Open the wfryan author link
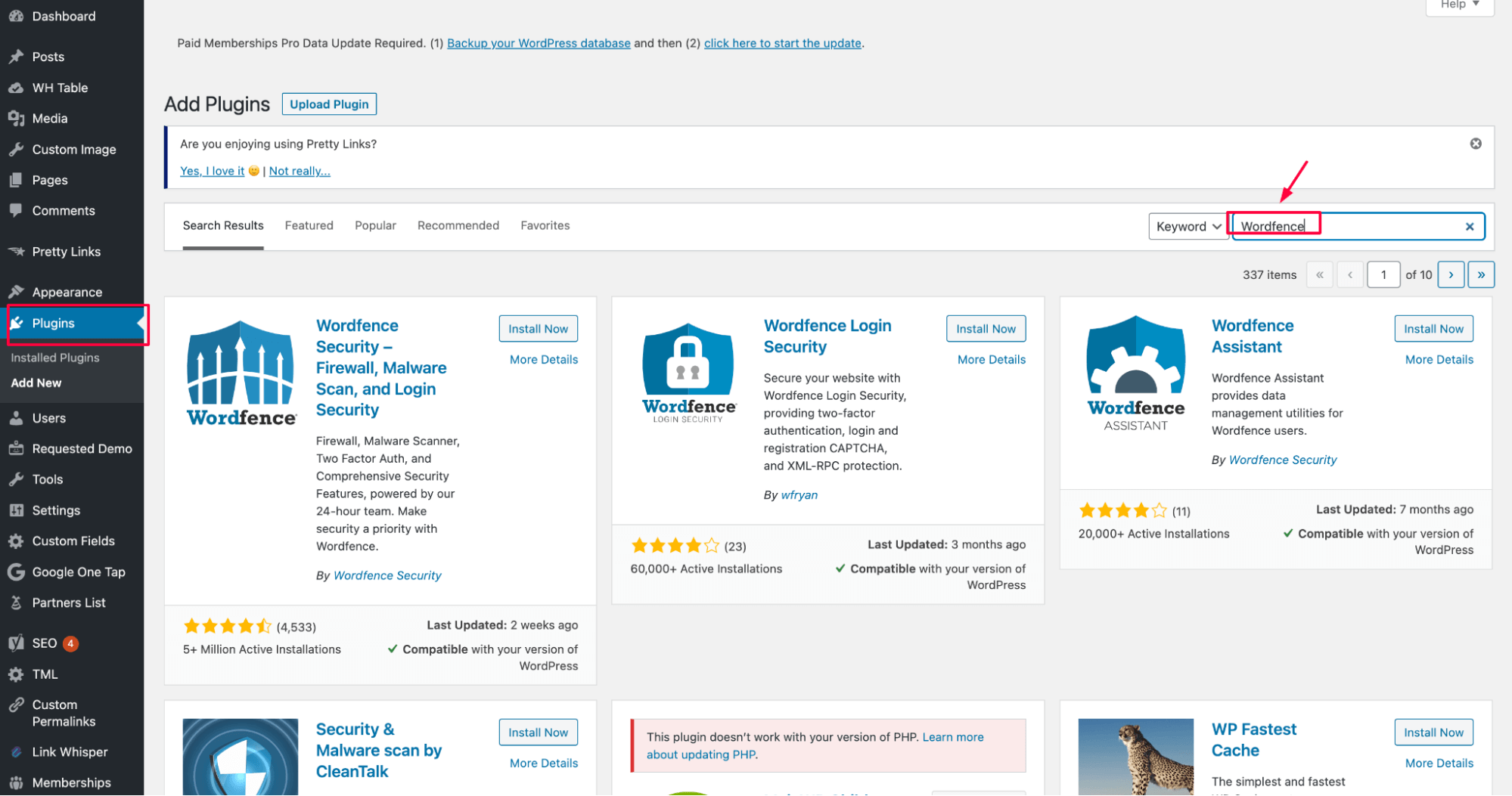The image size is (1512, 796). point(799,494)
